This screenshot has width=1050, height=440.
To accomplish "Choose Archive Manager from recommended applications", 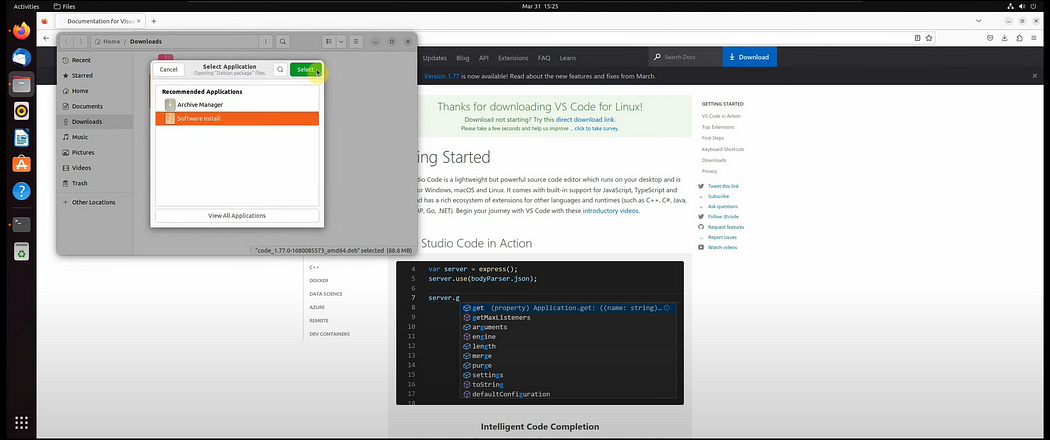I will point(237,104).
